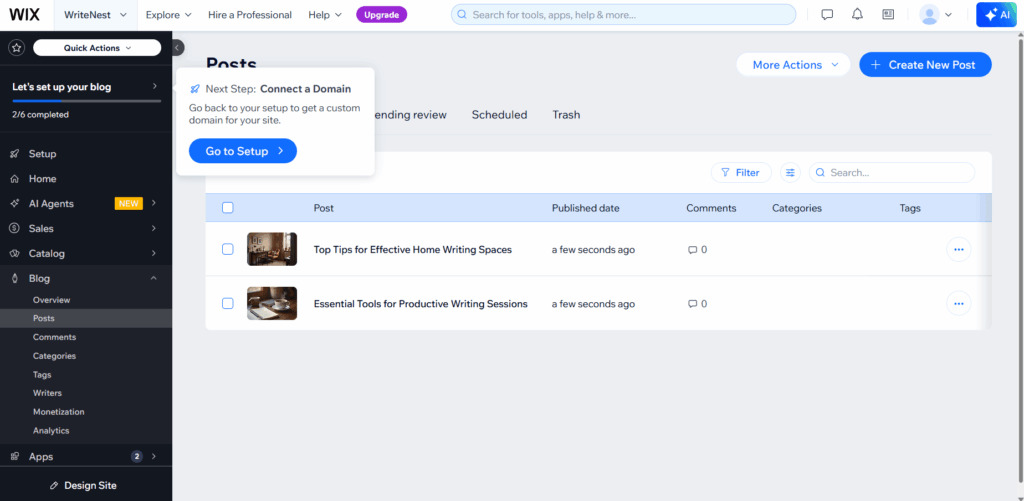Open the Top Tips post thumbnail
This screenshot has height=501, width=1024.
[272, 249]
